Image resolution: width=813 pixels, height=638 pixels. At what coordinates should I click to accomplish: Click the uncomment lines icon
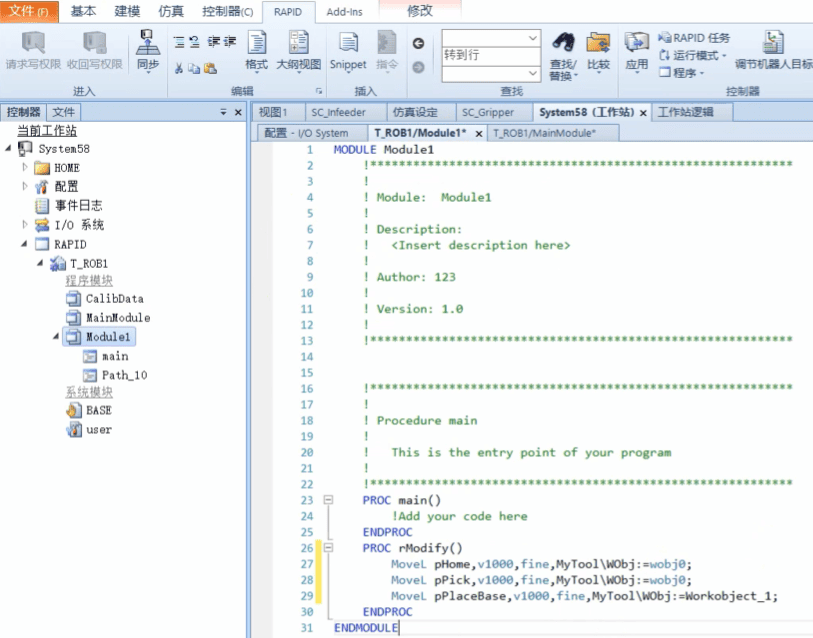point(194,42)
